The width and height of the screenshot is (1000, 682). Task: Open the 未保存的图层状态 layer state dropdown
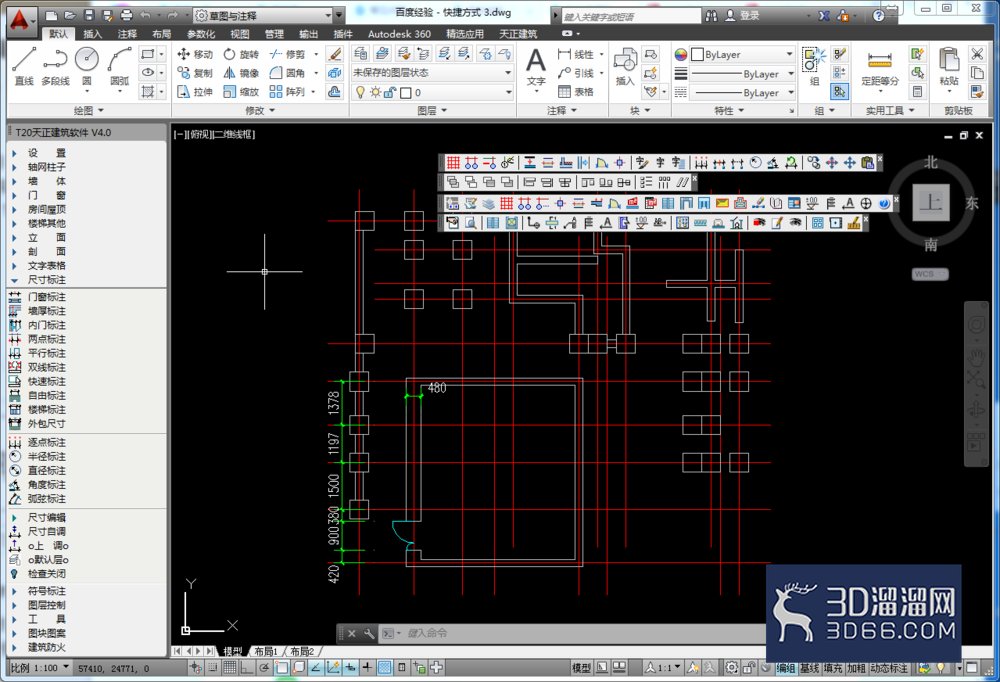point(432,73)
